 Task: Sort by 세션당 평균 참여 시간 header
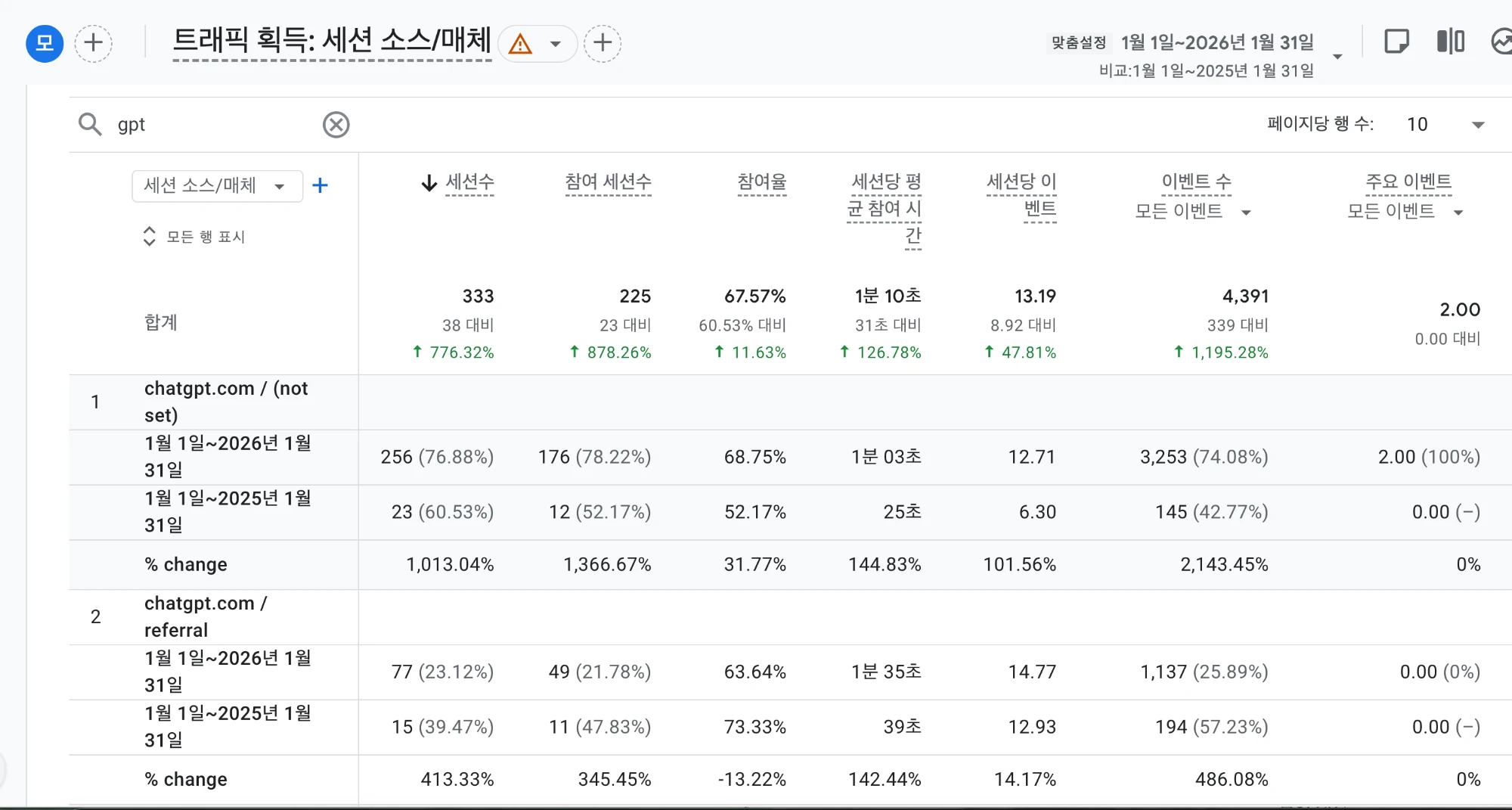pos(884,209)
